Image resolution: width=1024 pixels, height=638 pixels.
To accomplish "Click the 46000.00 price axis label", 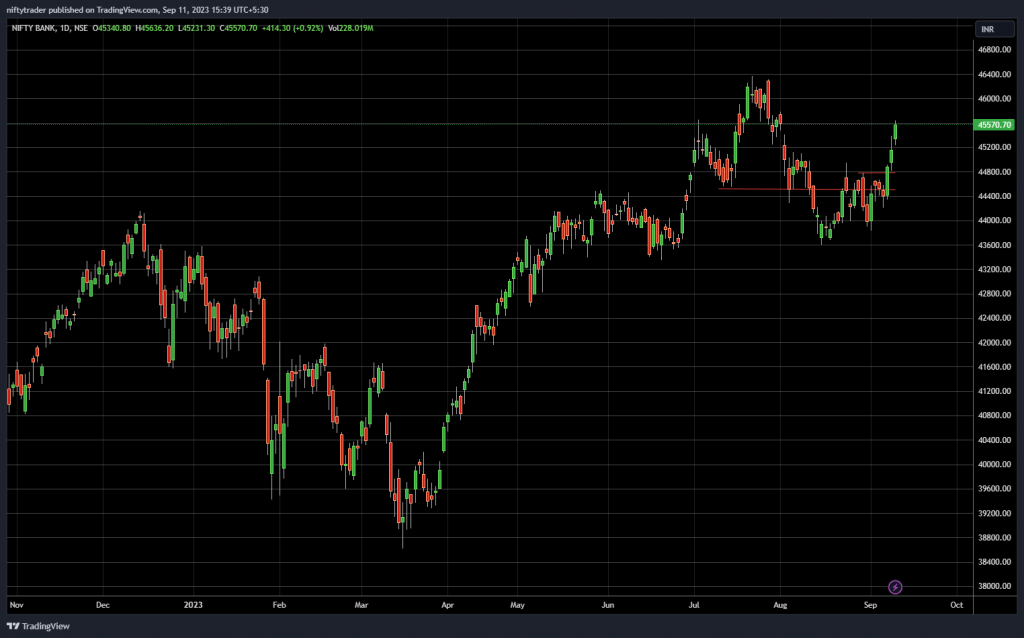I will [x=994, y=99].
